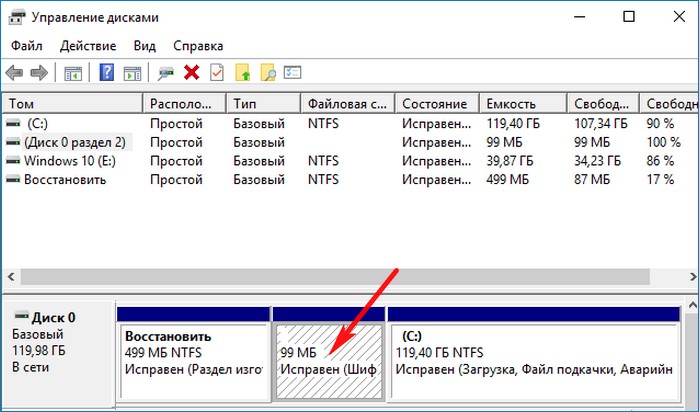Click the 39,87 ГБ capacity cell
The height and width of the screenshot is (412, 699).
[510, 161]
